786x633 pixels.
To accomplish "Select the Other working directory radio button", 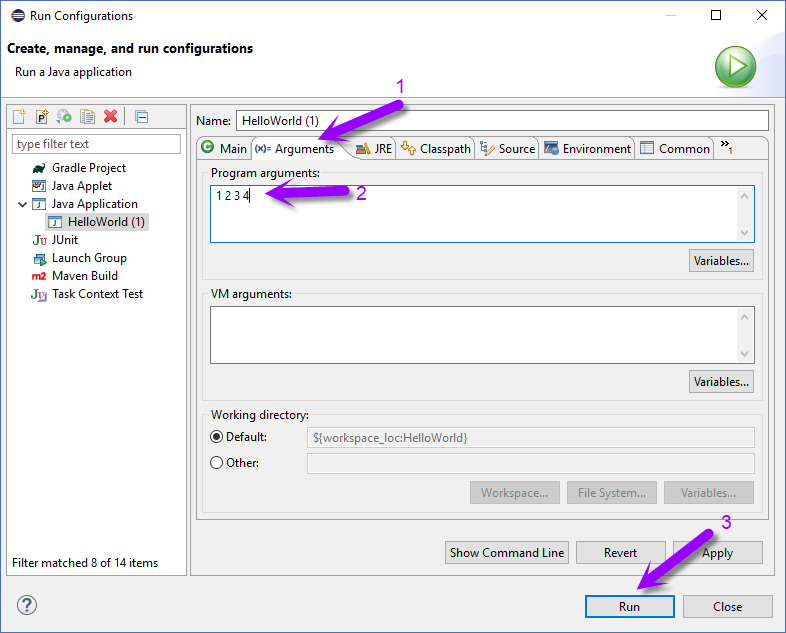I will [217, 463].
